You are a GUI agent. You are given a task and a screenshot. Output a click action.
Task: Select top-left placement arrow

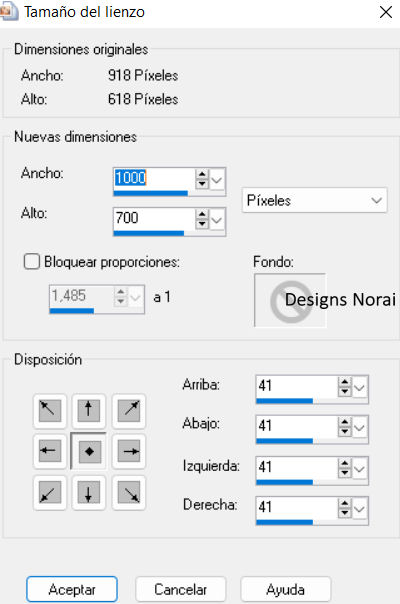click(50, 411)
